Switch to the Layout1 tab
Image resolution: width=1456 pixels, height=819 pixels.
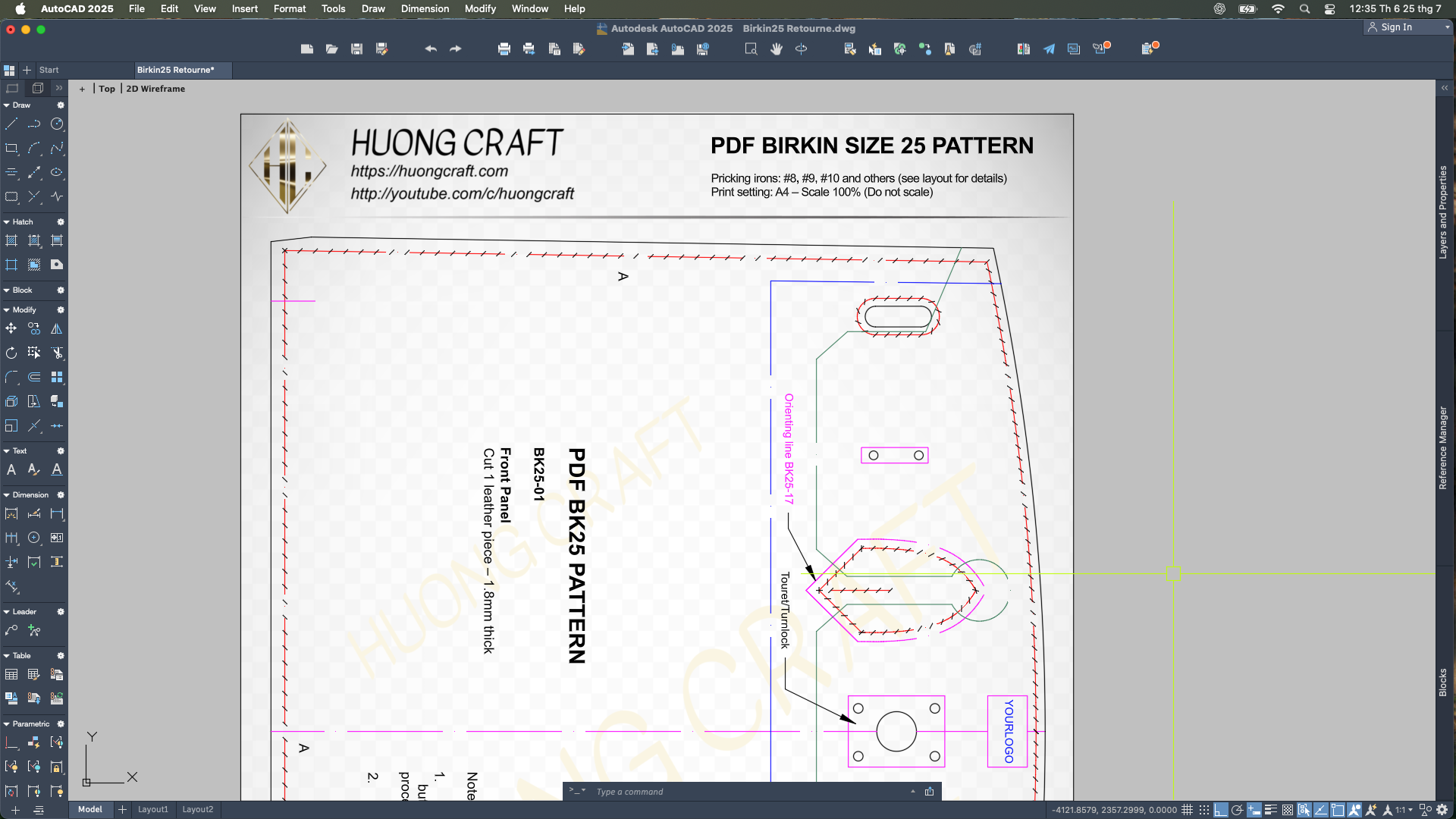pos(153,809)
